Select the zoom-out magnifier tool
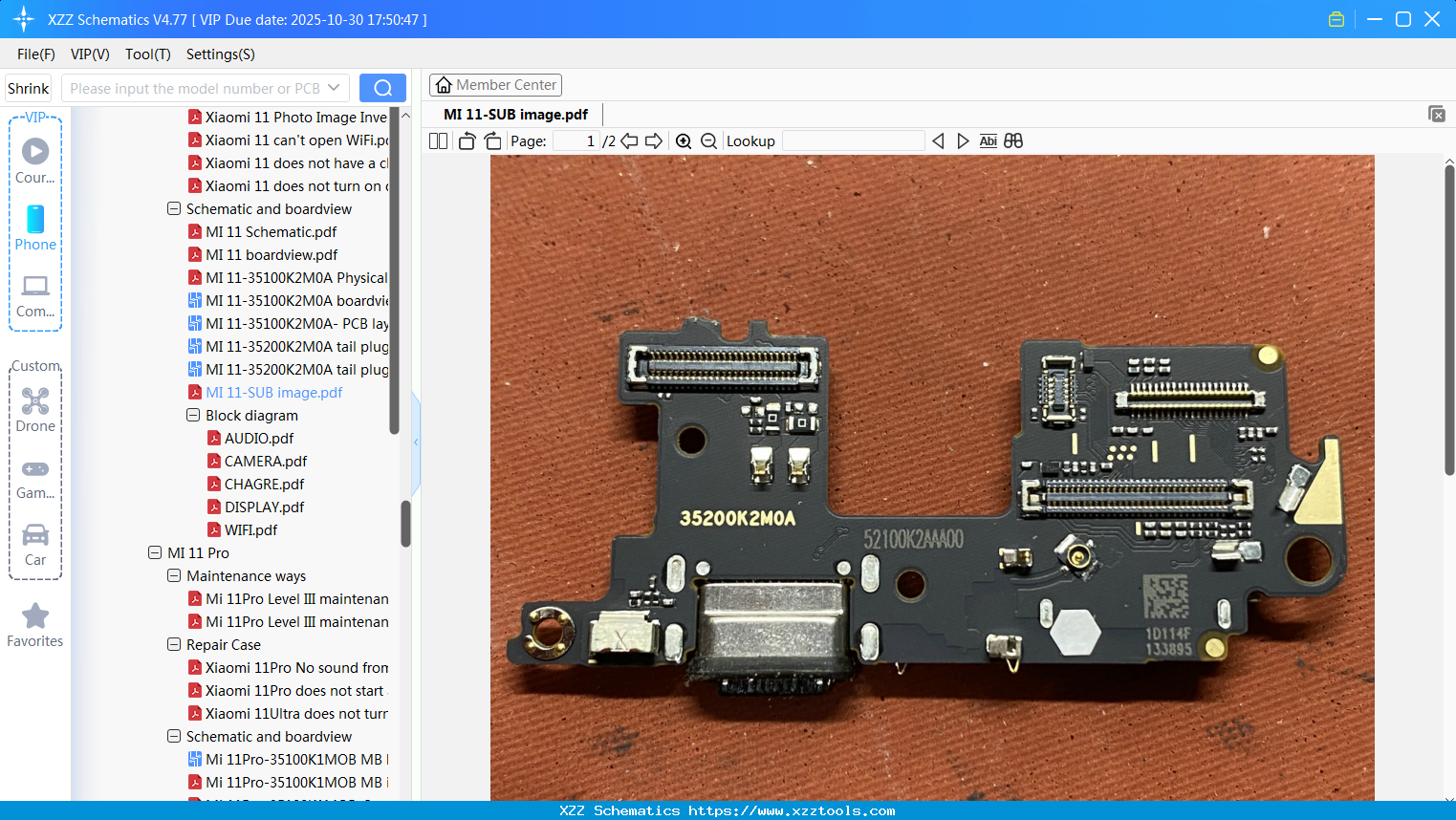This screenshot has width=1456, height=820. [708, 140]
